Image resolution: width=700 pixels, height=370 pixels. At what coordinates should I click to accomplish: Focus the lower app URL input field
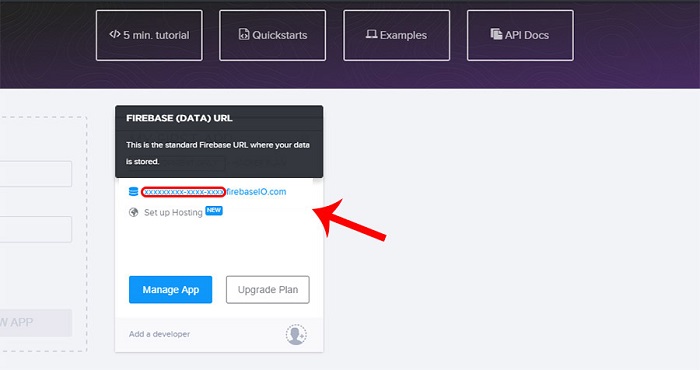[36, 229]
